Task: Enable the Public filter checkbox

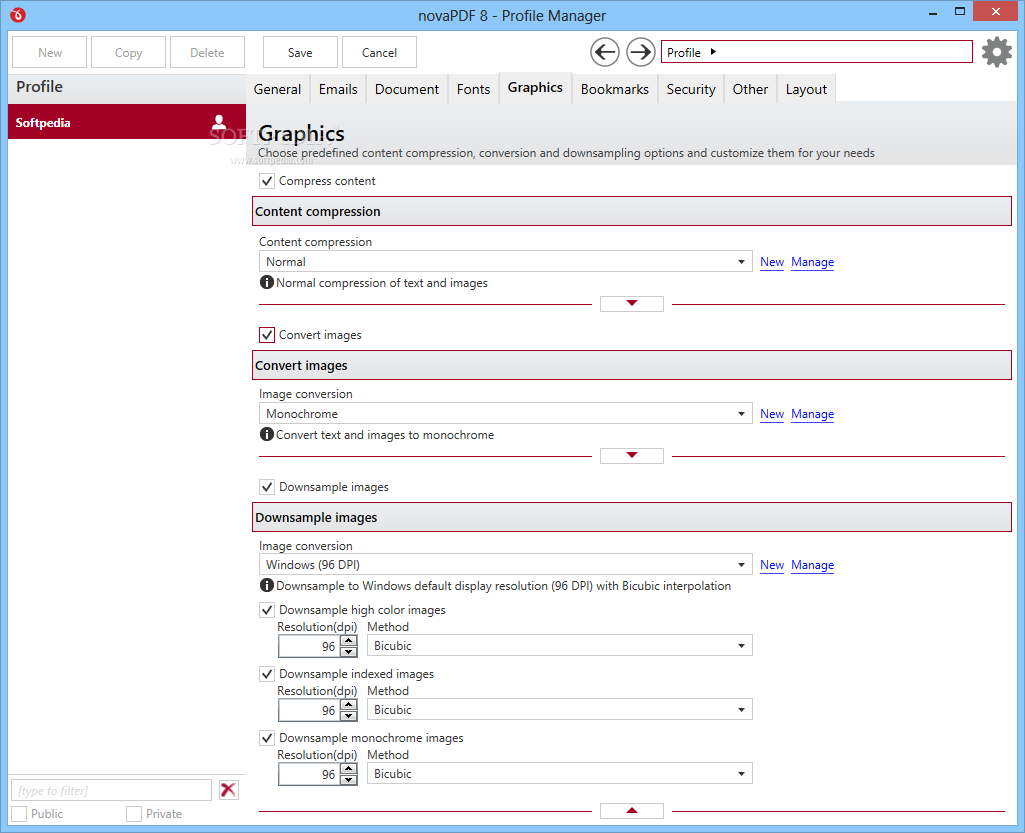Action: point(20,814)
